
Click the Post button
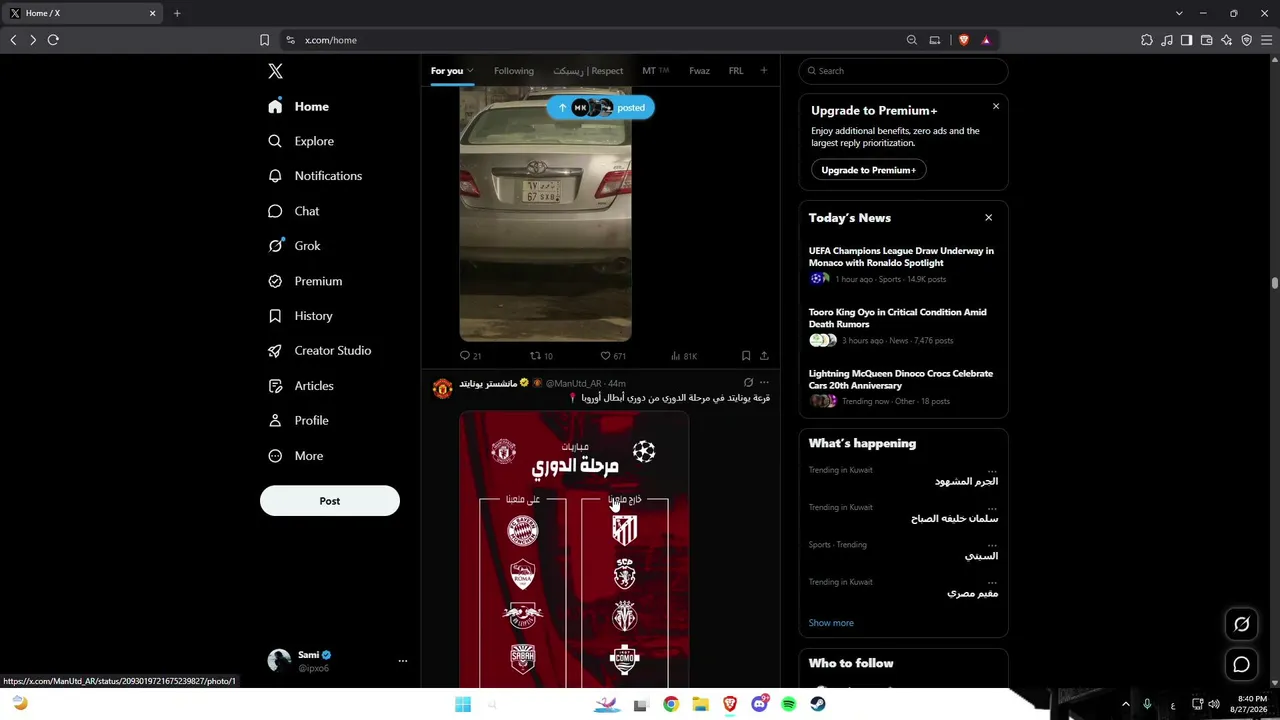pos(330,501)
